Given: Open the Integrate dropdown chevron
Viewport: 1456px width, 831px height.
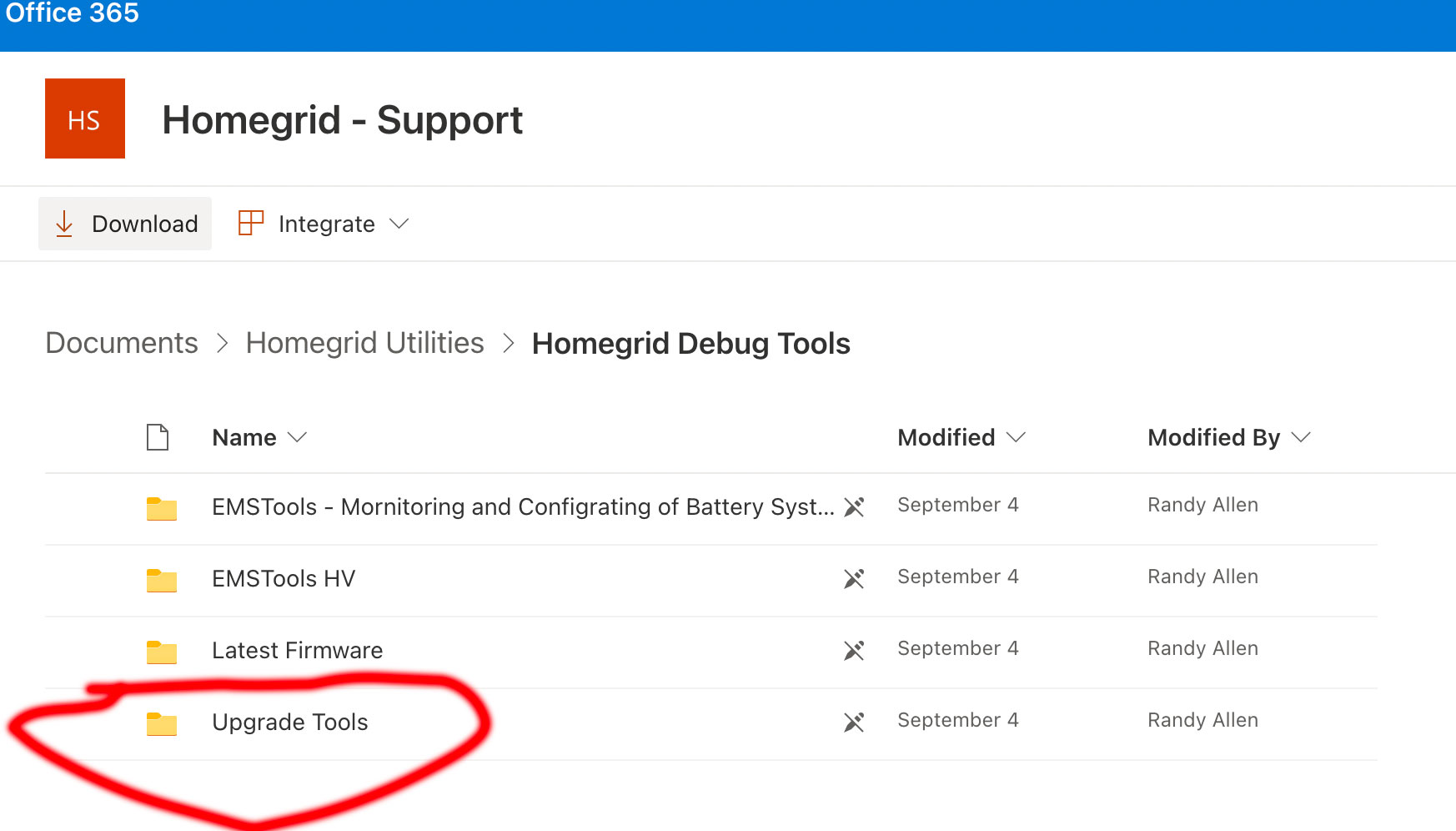Looking at the screenshot, I should (399, 224).
